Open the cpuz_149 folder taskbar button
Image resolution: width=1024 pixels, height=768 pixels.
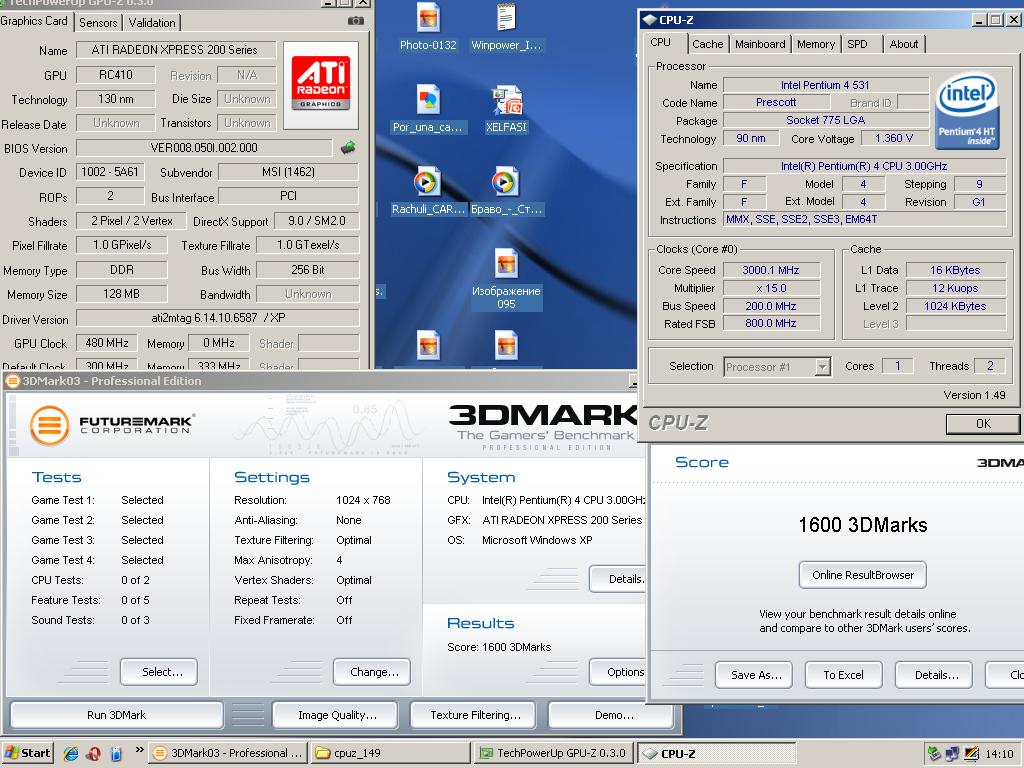coord(390,753)
